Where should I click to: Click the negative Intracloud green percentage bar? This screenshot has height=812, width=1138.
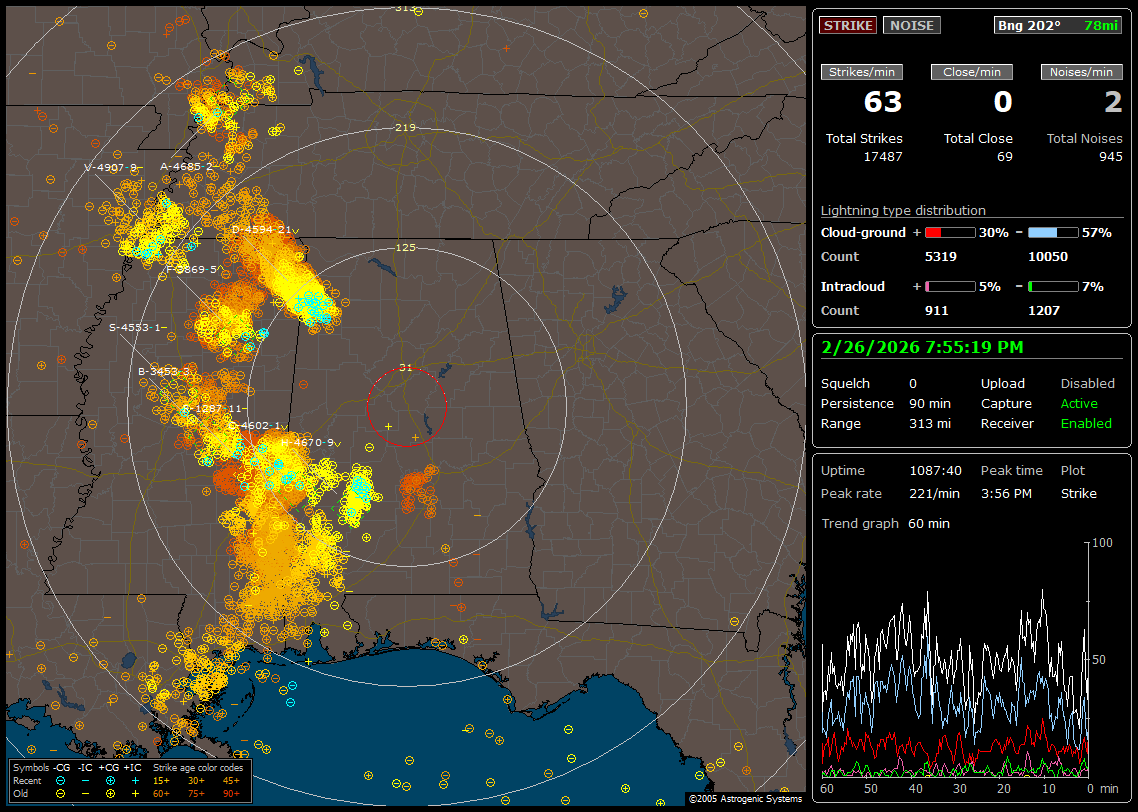pyautogui.click(x=1052, y=287)
